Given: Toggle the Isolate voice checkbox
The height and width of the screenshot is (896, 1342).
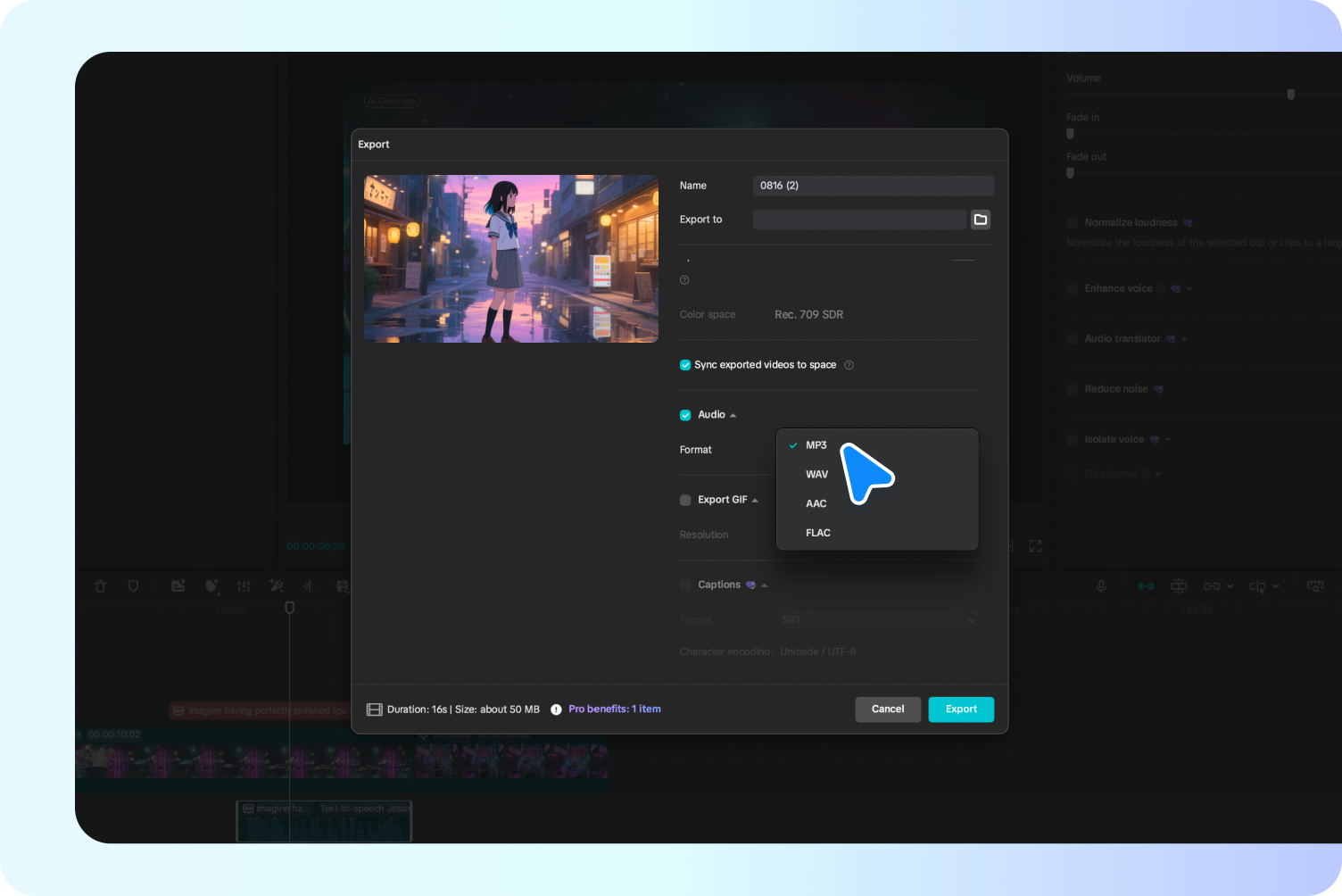Looking at the screenshot, I should click(x=1073, y=439).
